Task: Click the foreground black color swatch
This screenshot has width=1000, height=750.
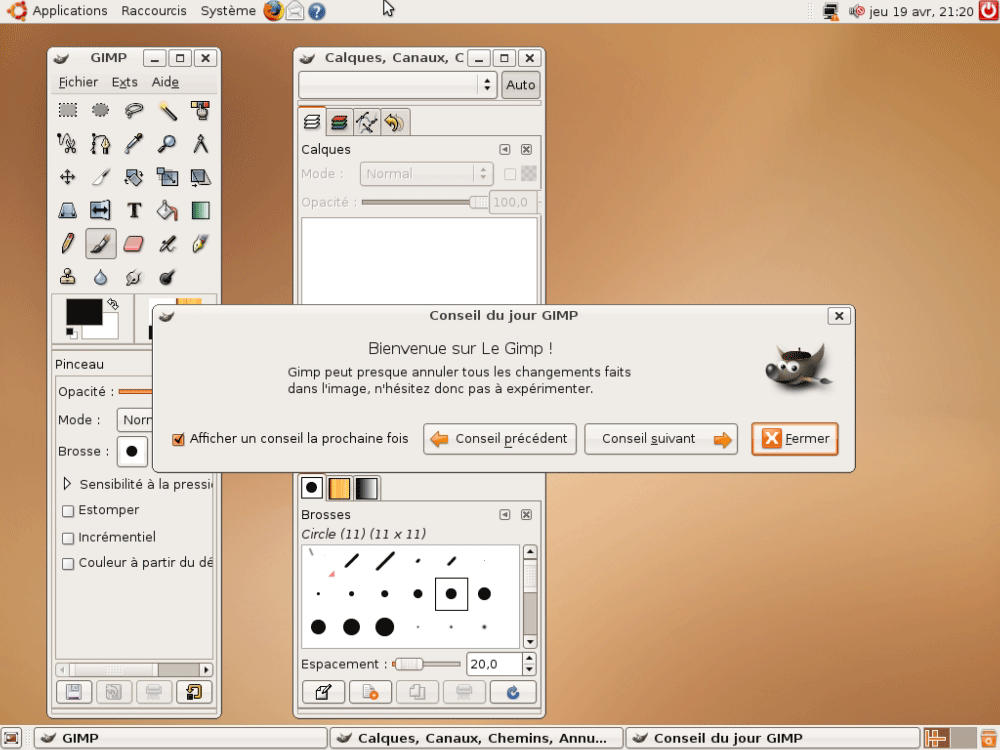Action: [x=84, y=312]
